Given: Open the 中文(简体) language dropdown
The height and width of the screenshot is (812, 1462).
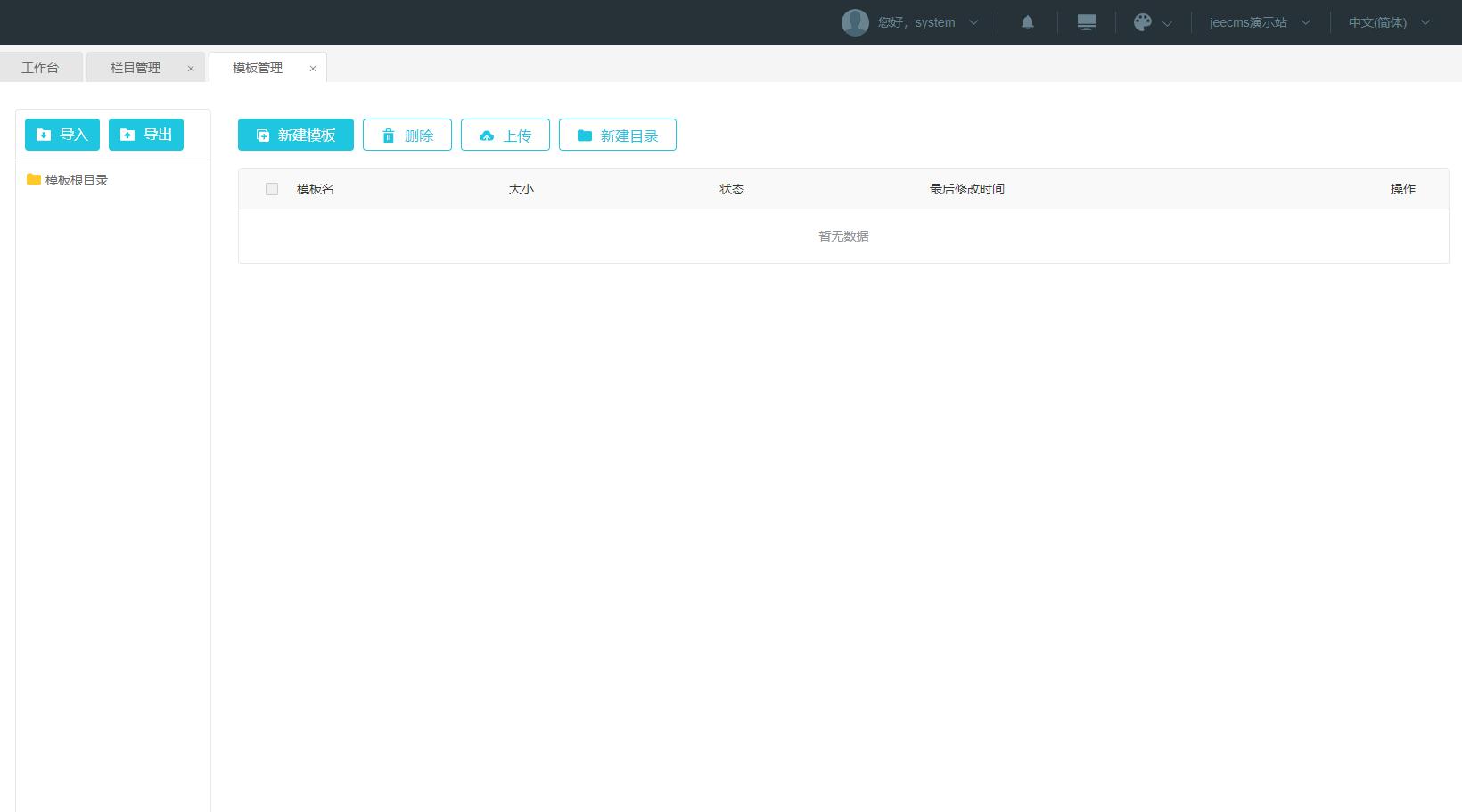Looking at the screenshot, I should tap(1388, 22).
